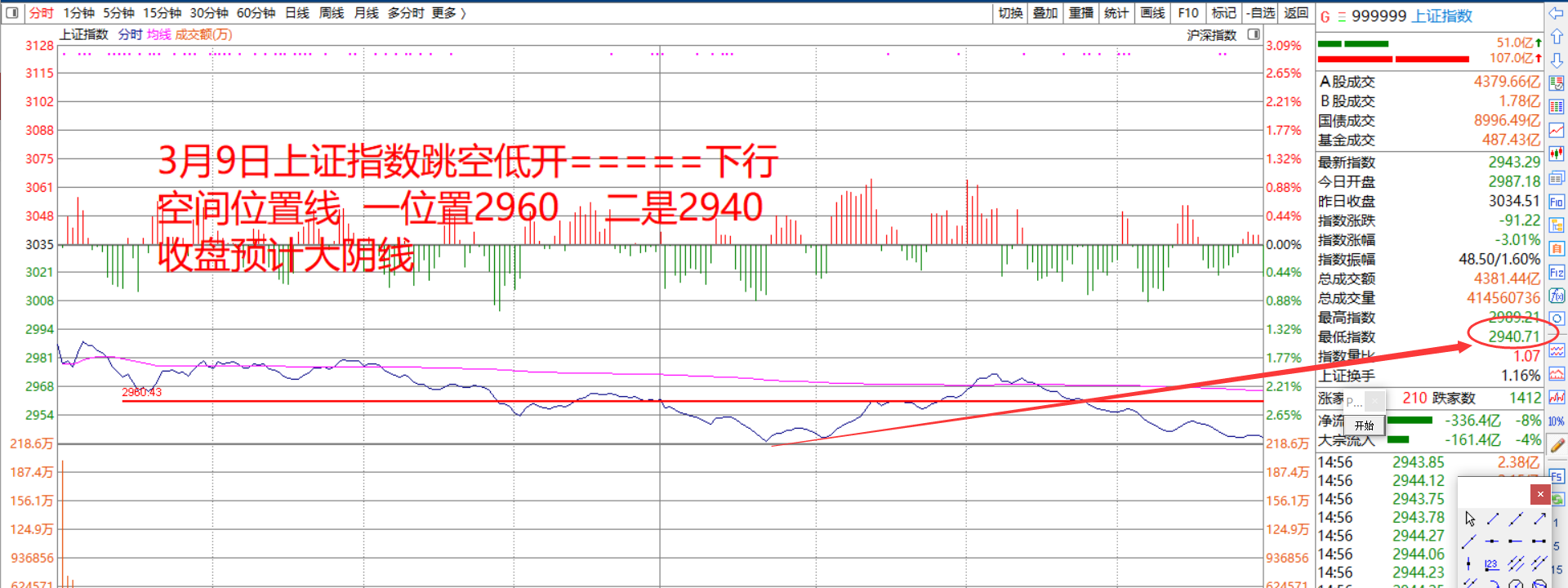This screenshot has width=1568, height=588.
Task: Close the drawing tools palette
Action: point(1539,494)
